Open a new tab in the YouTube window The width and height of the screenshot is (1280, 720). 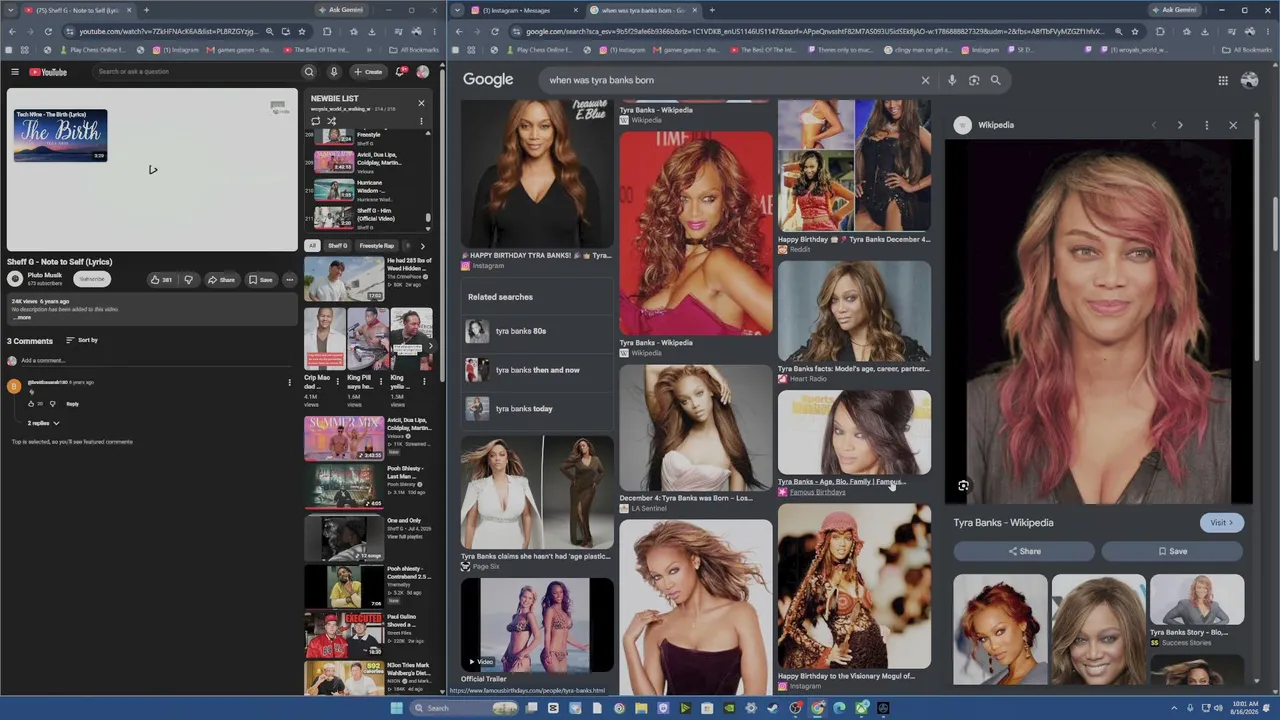click(146, 10)
